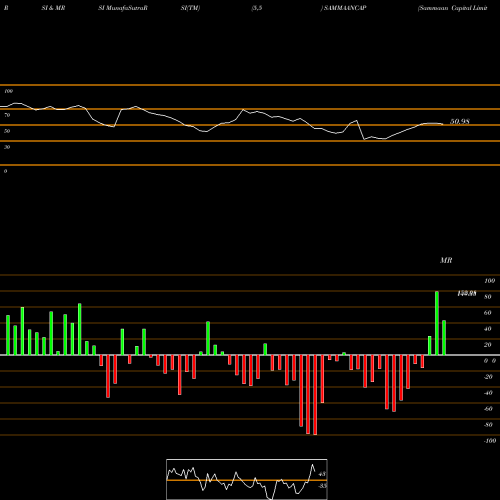Click the 'SI MunafaSutraR' header label
Image resolution: width=500 pixels, height=500 pixels.
tap(123, 8)
